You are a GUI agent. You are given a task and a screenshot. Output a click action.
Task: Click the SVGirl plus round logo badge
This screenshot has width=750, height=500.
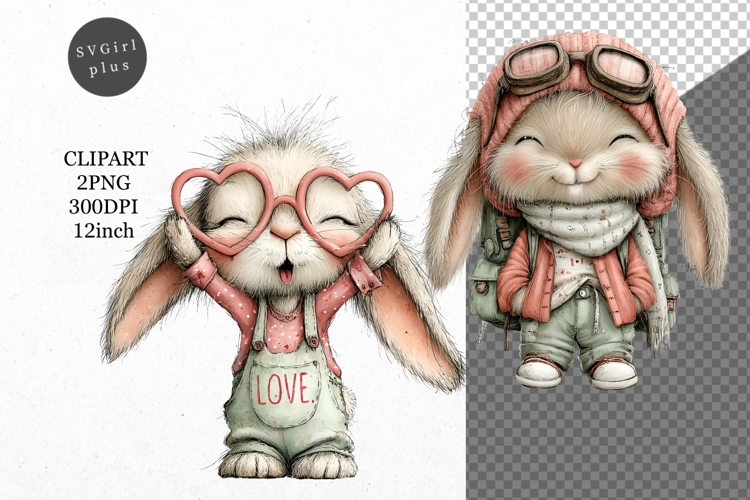click(x=107, y=56)
